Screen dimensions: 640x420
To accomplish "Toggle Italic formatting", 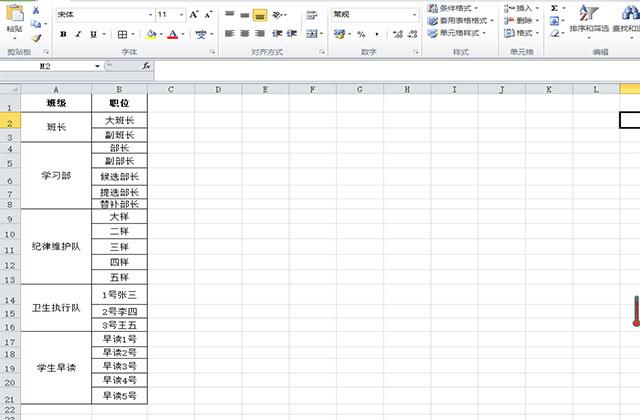I will pyautogui.click(x=78, y=34).
